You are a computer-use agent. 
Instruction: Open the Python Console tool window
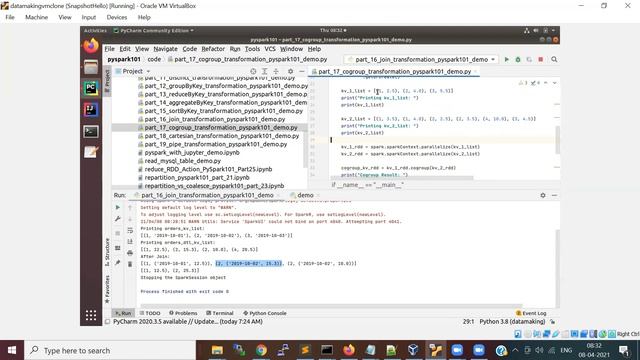pyautogui.click(x=264, y=313)
